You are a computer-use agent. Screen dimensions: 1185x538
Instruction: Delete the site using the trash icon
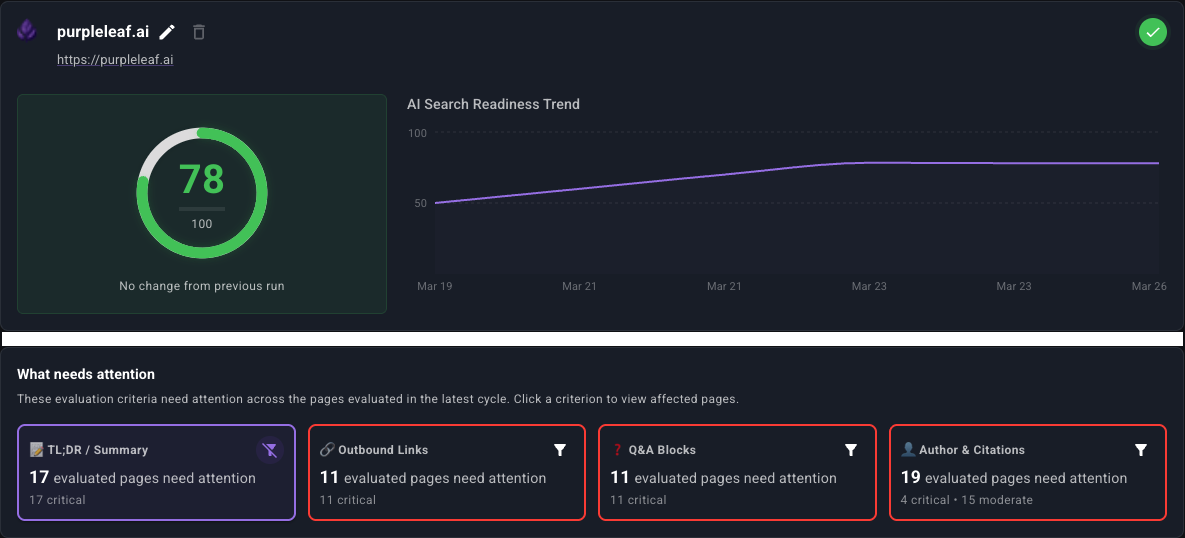coord(199,32)
